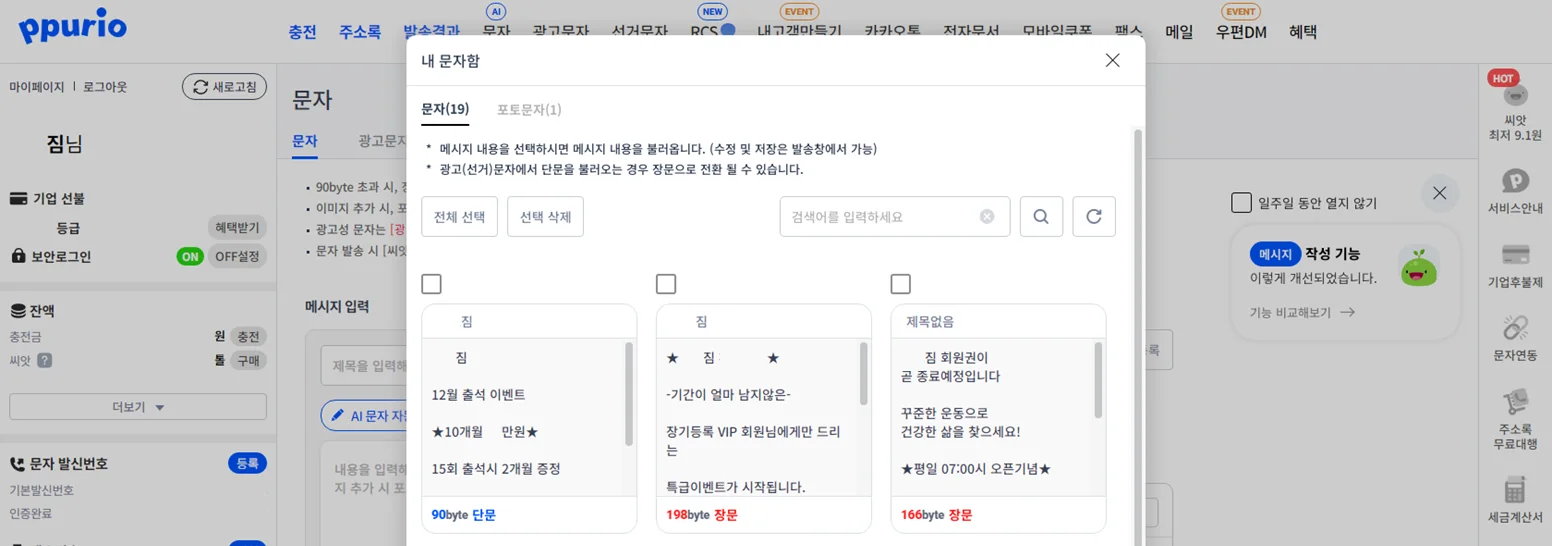Click scrollbar in VIP 회원님 message card
The image size is (1552, 546).
click(864, 373)
